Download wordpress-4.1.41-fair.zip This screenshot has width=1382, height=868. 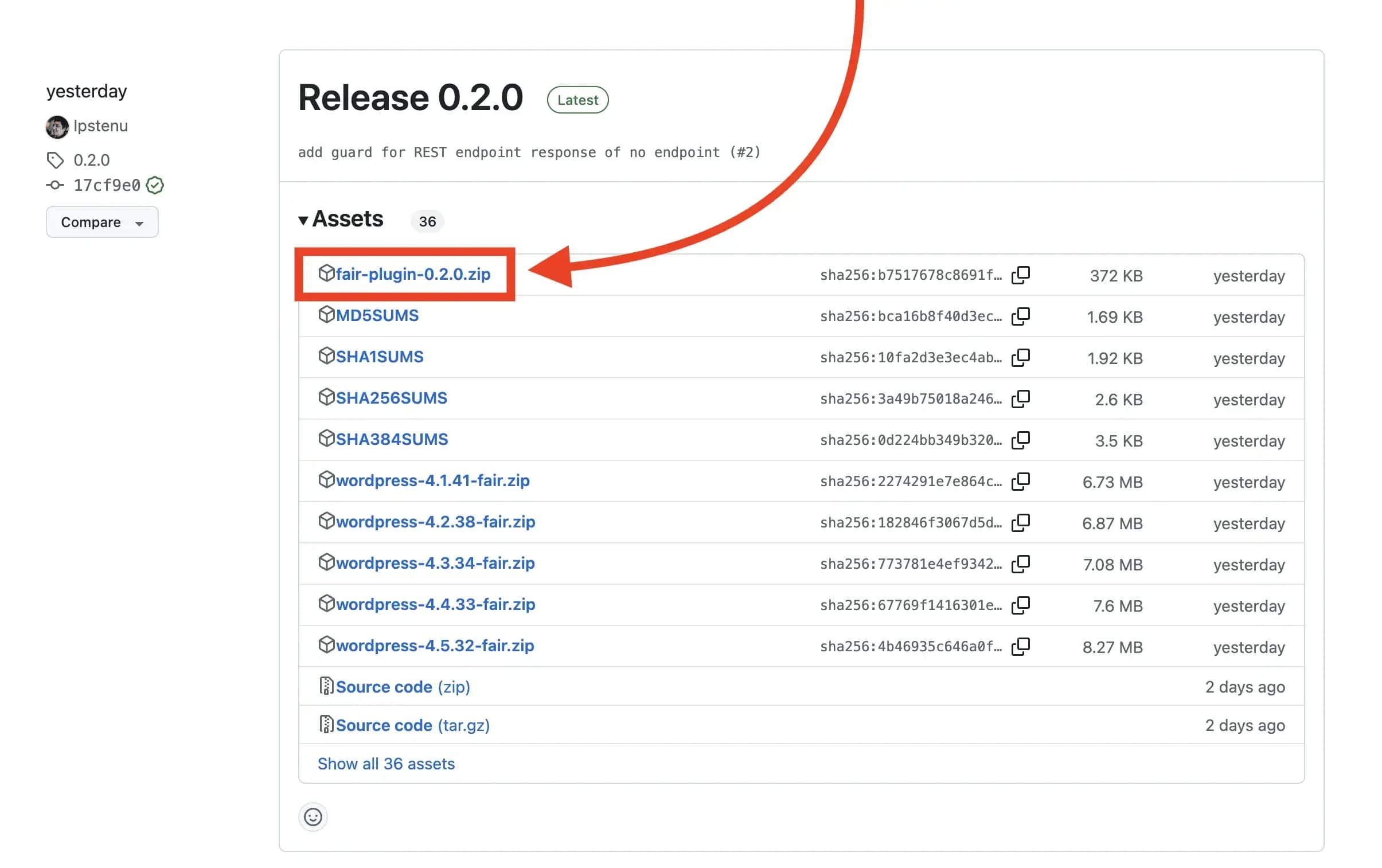tap(433, 481)
